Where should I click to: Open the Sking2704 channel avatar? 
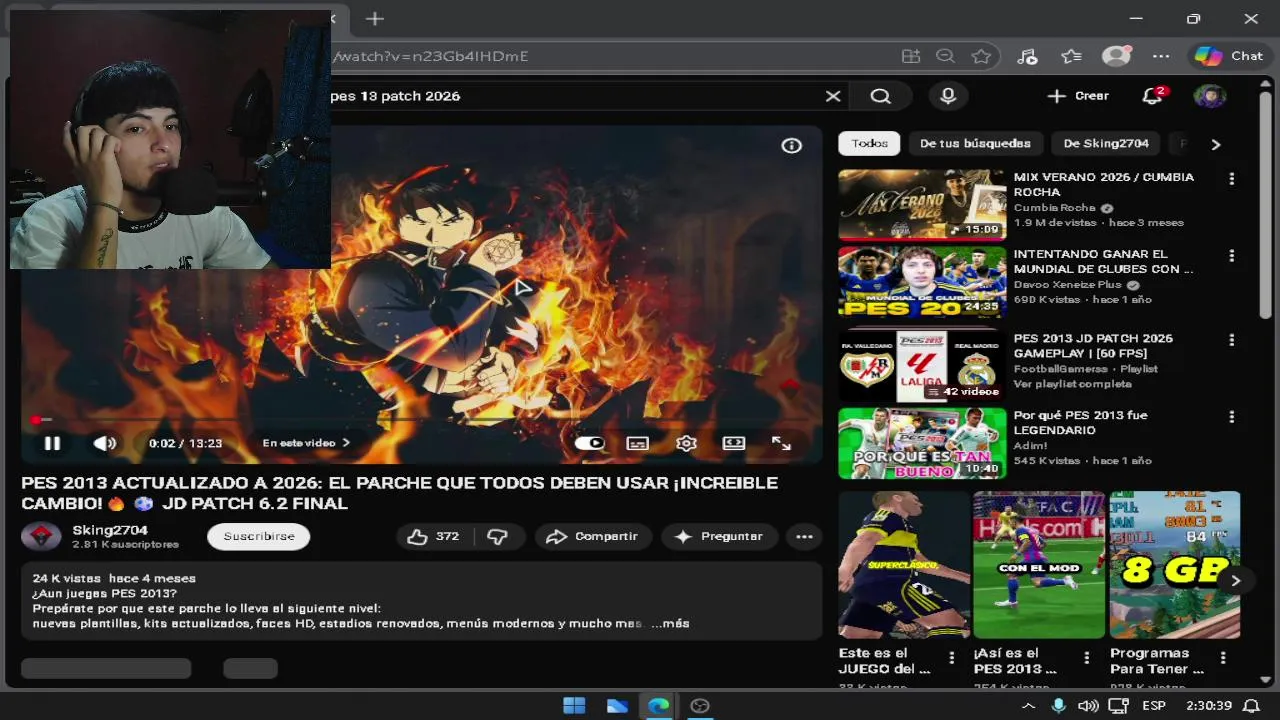pos(41,537)
